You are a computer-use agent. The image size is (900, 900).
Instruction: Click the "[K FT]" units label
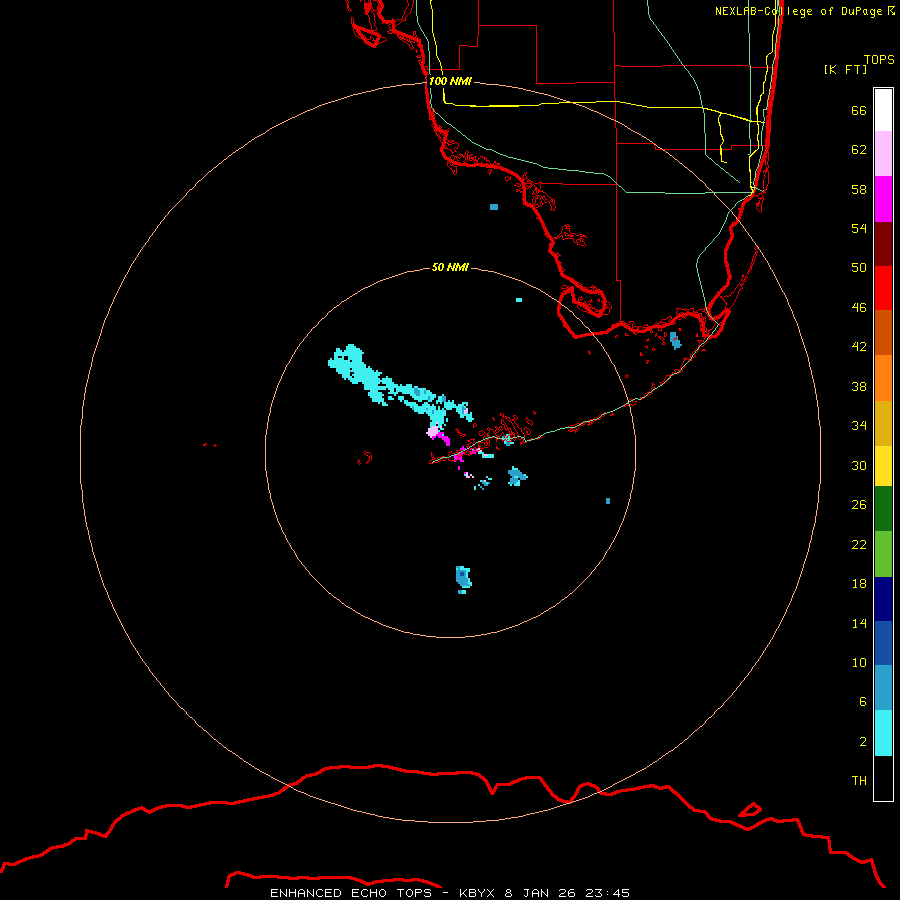click(x=845, y=70)
